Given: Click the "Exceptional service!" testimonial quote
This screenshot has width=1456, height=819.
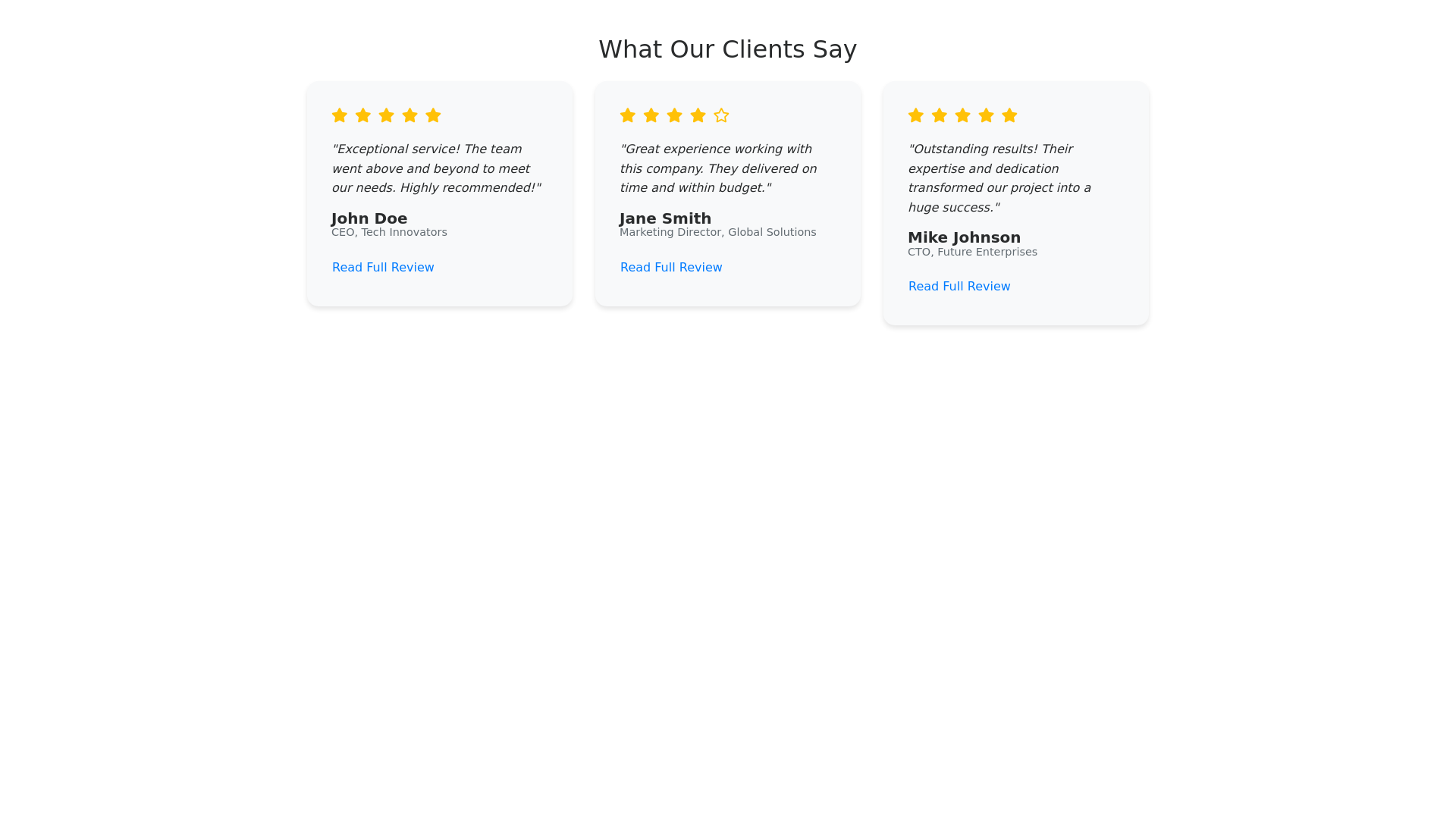Looking at the screenshot, I should (436, 168).
